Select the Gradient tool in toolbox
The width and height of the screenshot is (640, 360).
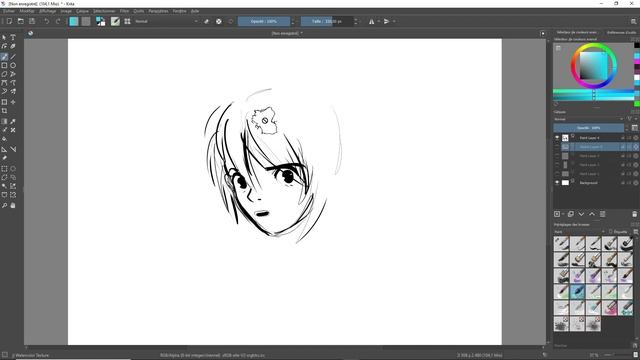(4, 121)
